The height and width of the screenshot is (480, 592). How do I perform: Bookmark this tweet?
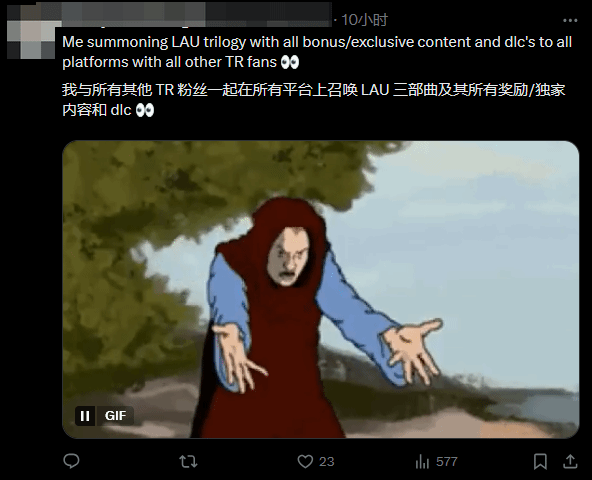point(540,461)
